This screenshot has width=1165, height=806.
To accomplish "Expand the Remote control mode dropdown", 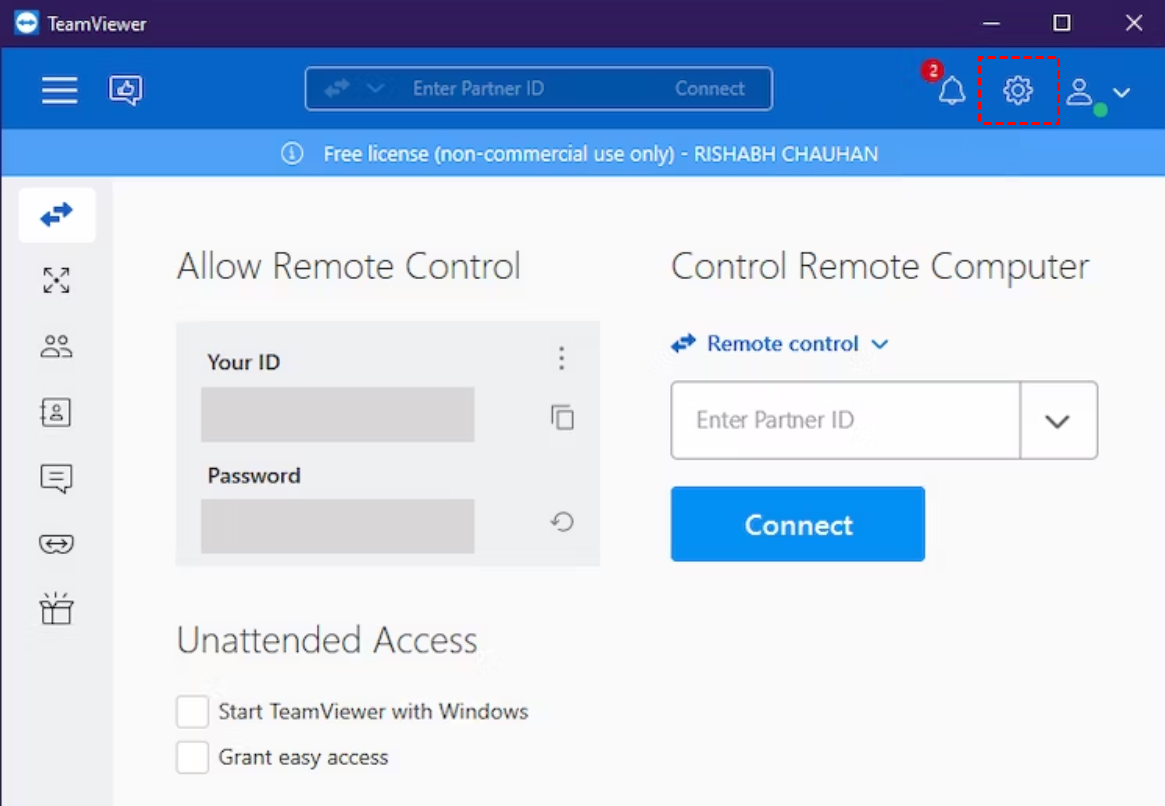I will [x=781, y=344].
